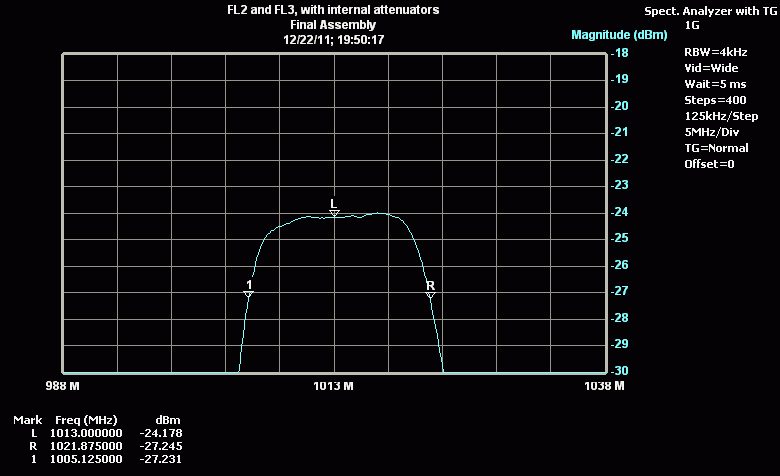The height and width of the screenshot is (476, 780).
Task: Click the -18 top scale value
Action: click(620, 53)
